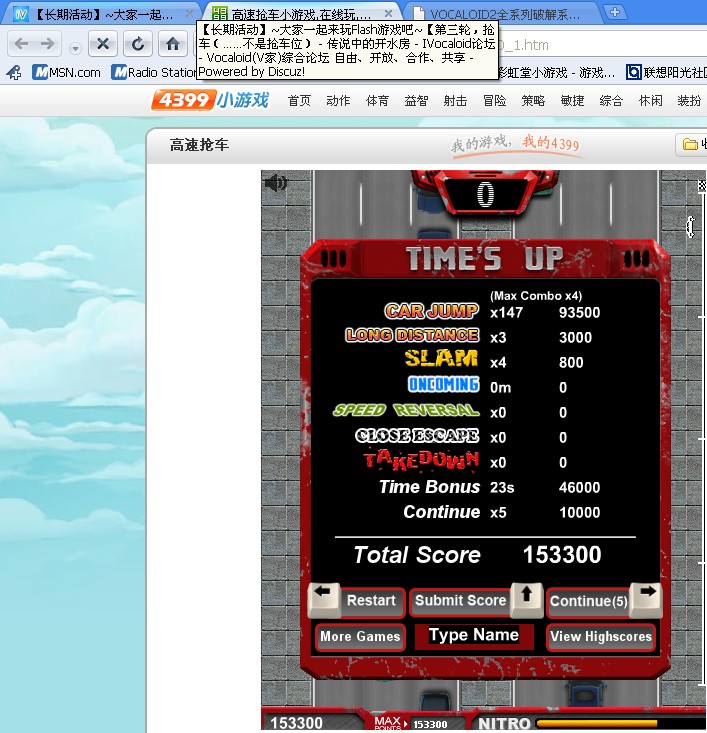
Task: Click the right arrow key icon by Continue
Action: click(647, 599)
